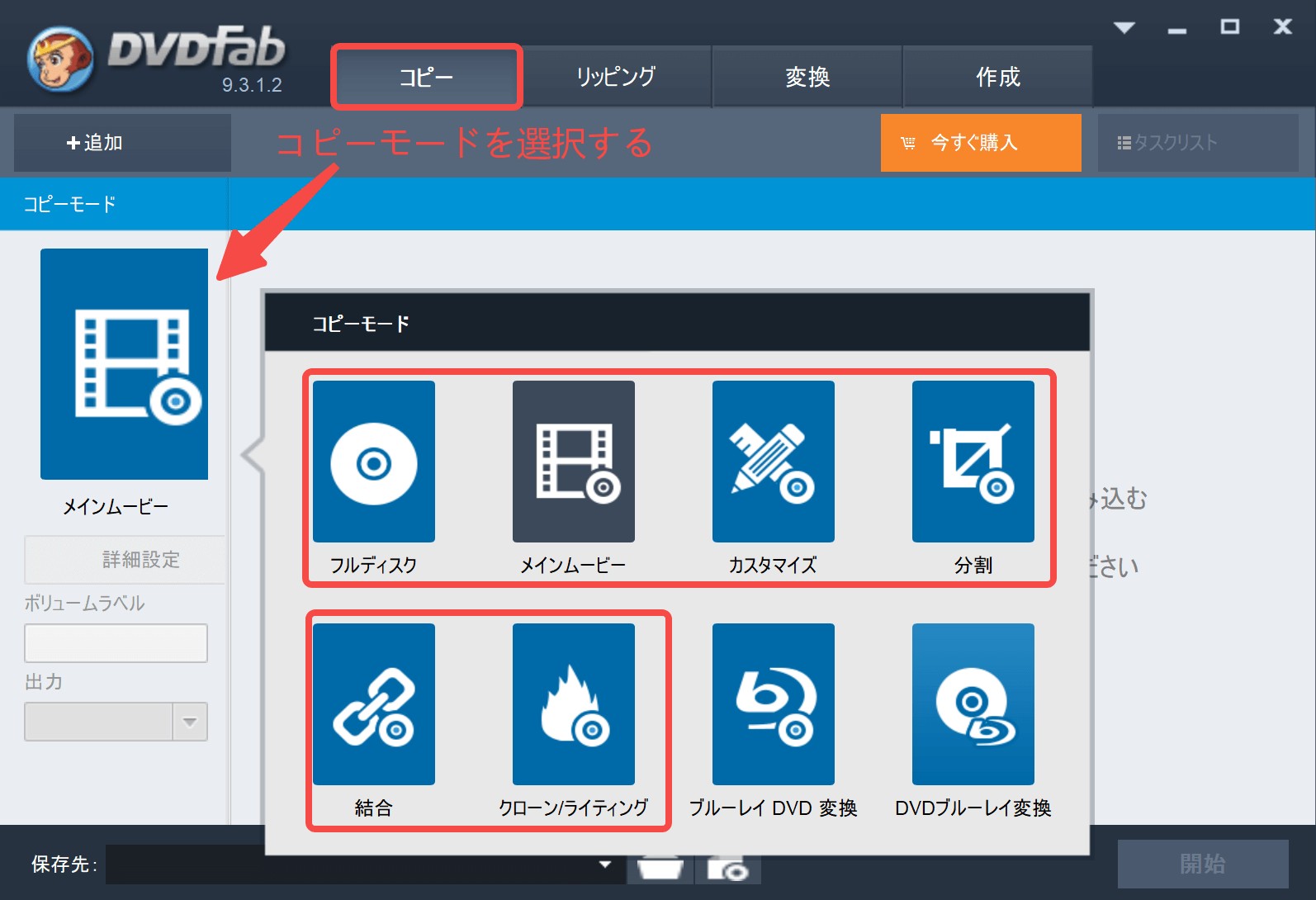Open the タスクリスト task list

[1198, 143]
